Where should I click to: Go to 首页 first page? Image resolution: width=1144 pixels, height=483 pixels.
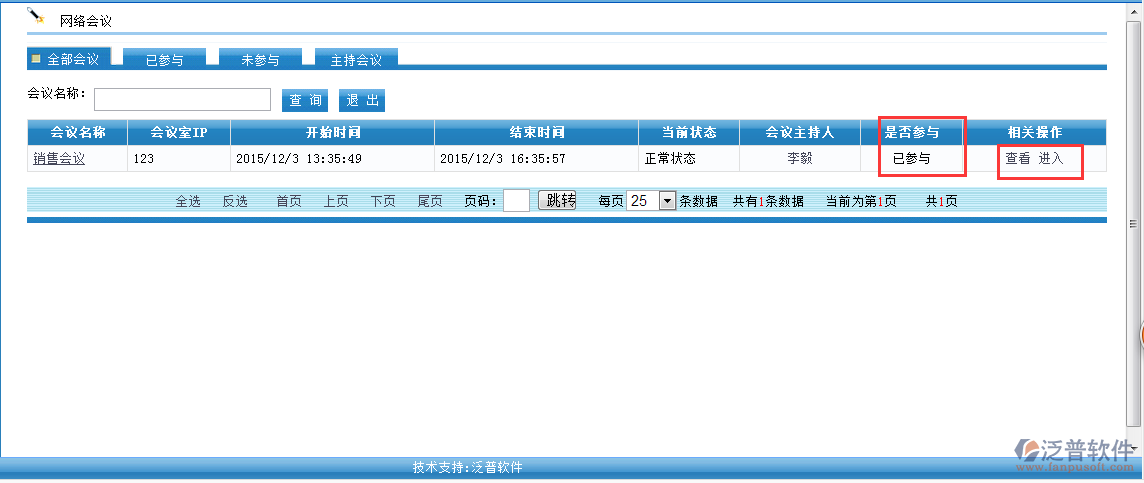click(289, 201)
